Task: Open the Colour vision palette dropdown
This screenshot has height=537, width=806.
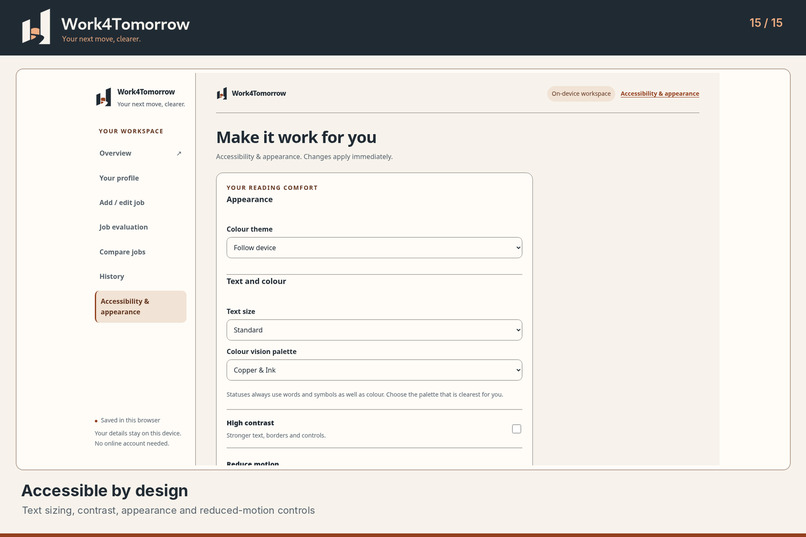Action: [374, 370]
